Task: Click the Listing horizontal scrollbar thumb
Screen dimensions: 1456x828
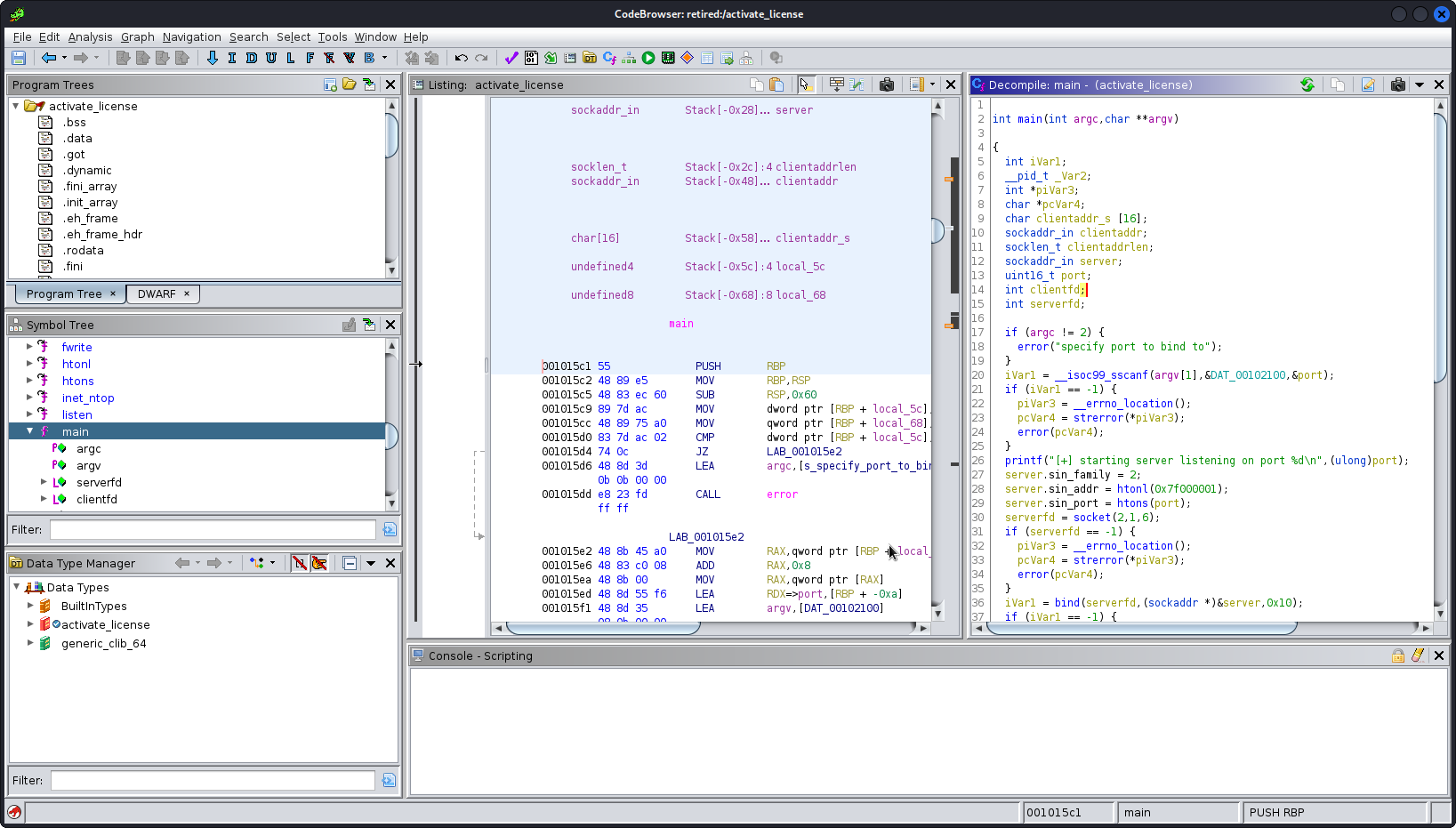Action: point(603,628)
